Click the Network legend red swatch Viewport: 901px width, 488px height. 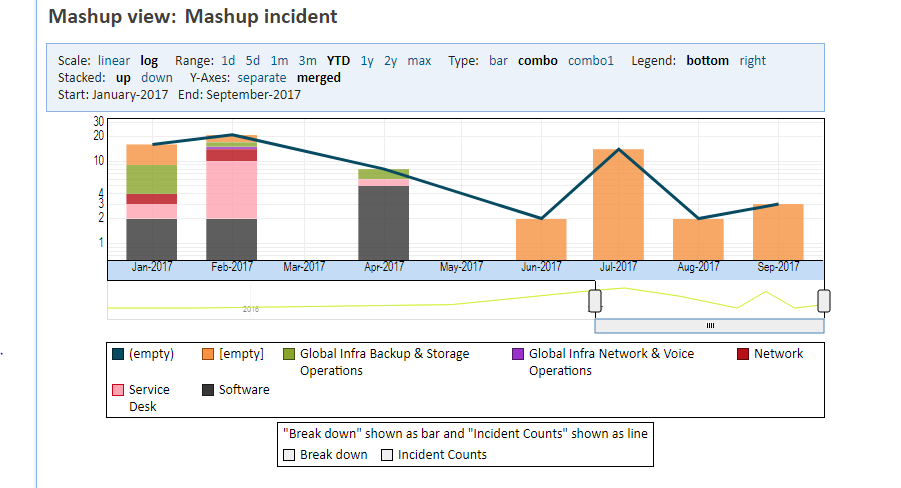coord(743,354)
